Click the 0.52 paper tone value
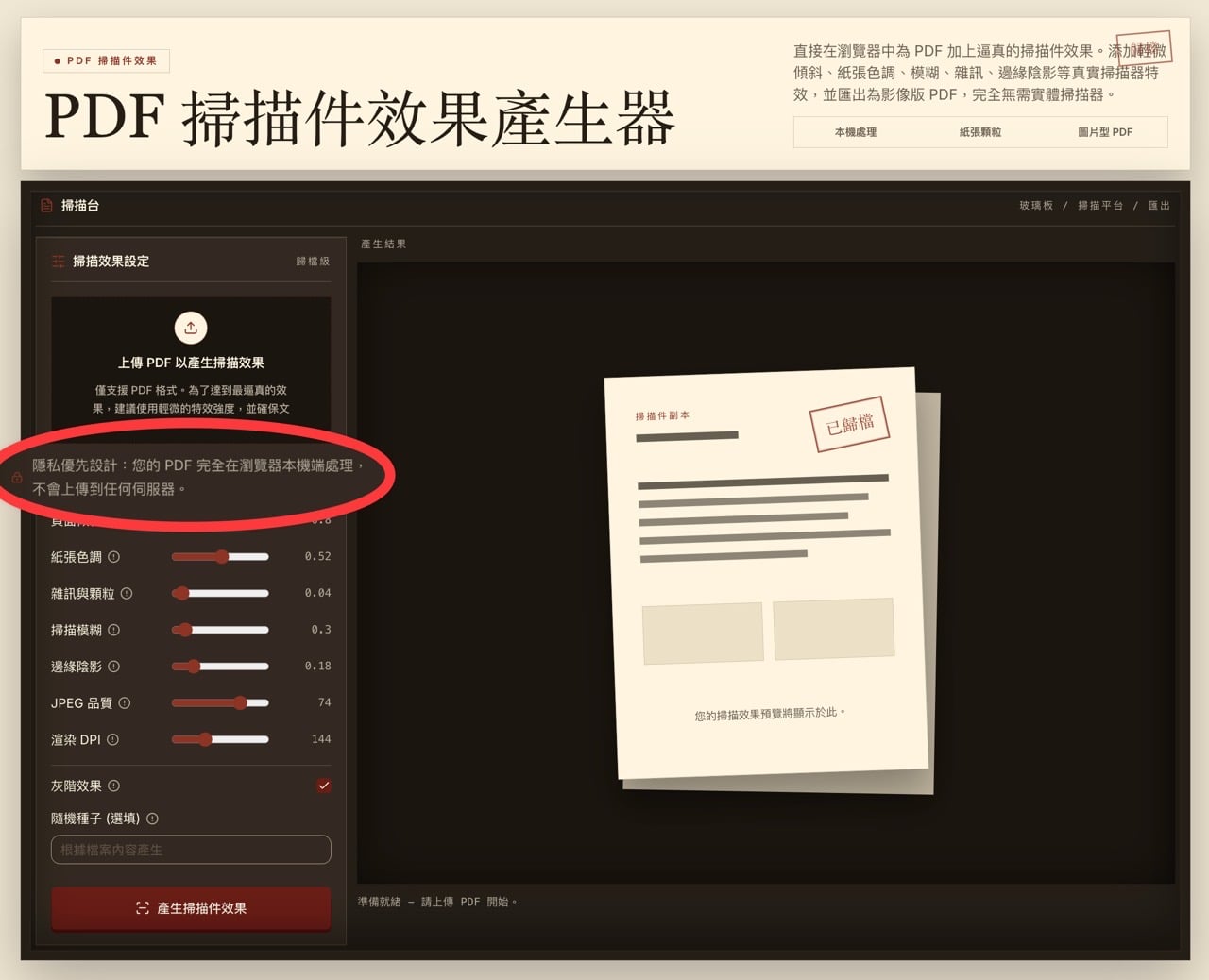Viewport: 1209px width, 980px height. click(317, 557)
